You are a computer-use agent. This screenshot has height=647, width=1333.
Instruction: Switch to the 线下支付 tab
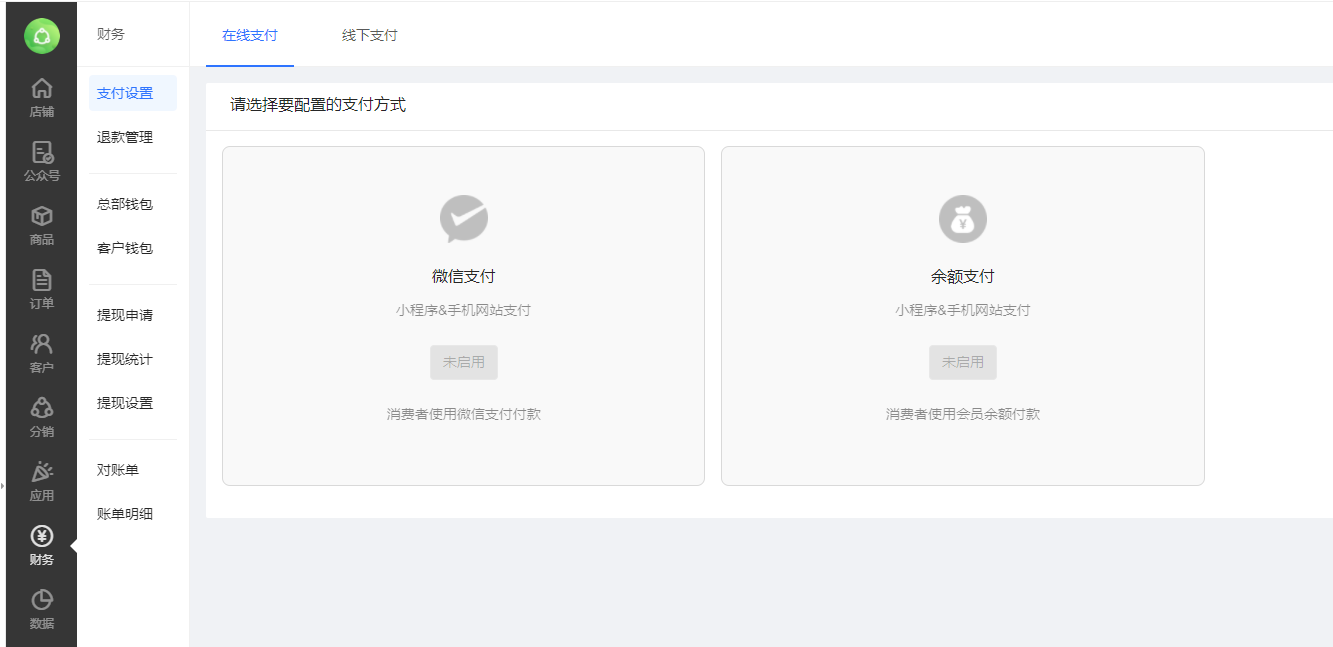coord(370,36)
